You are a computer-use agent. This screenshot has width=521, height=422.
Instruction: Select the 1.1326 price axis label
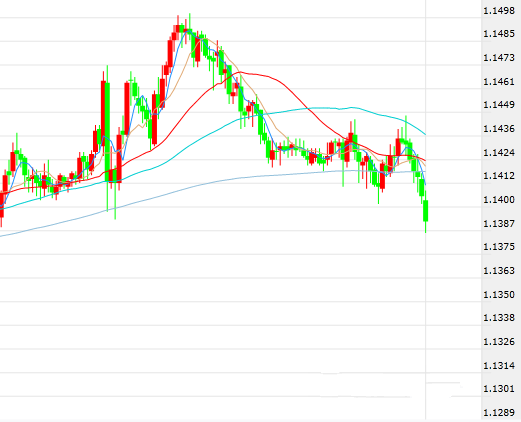tap(499, 342)
